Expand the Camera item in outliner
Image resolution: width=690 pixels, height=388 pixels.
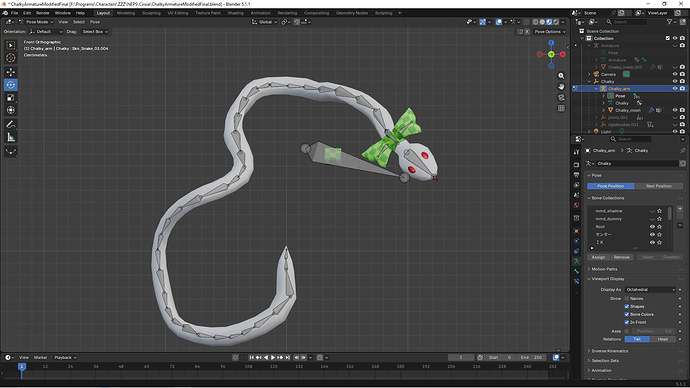[589, 74]
